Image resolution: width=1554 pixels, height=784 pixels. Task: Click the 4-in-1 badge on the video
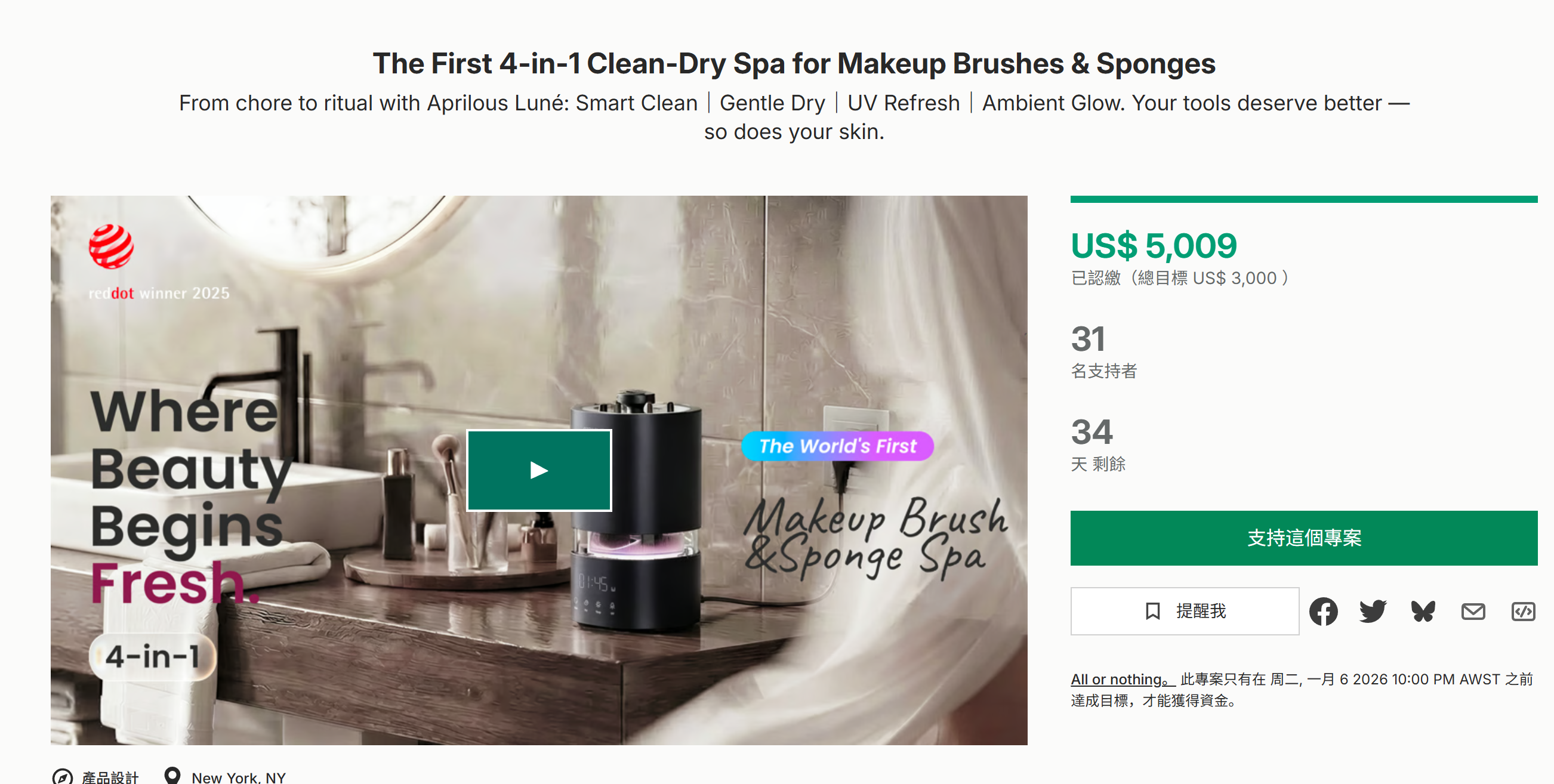pos(153,656)
